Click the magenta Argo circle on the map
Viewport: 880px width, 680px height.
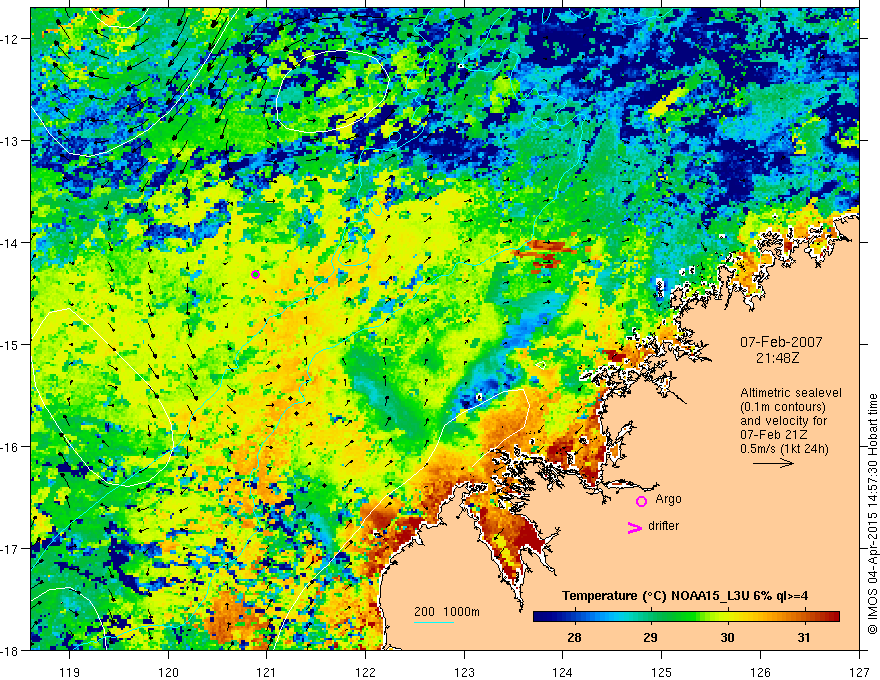coord(255,274)
